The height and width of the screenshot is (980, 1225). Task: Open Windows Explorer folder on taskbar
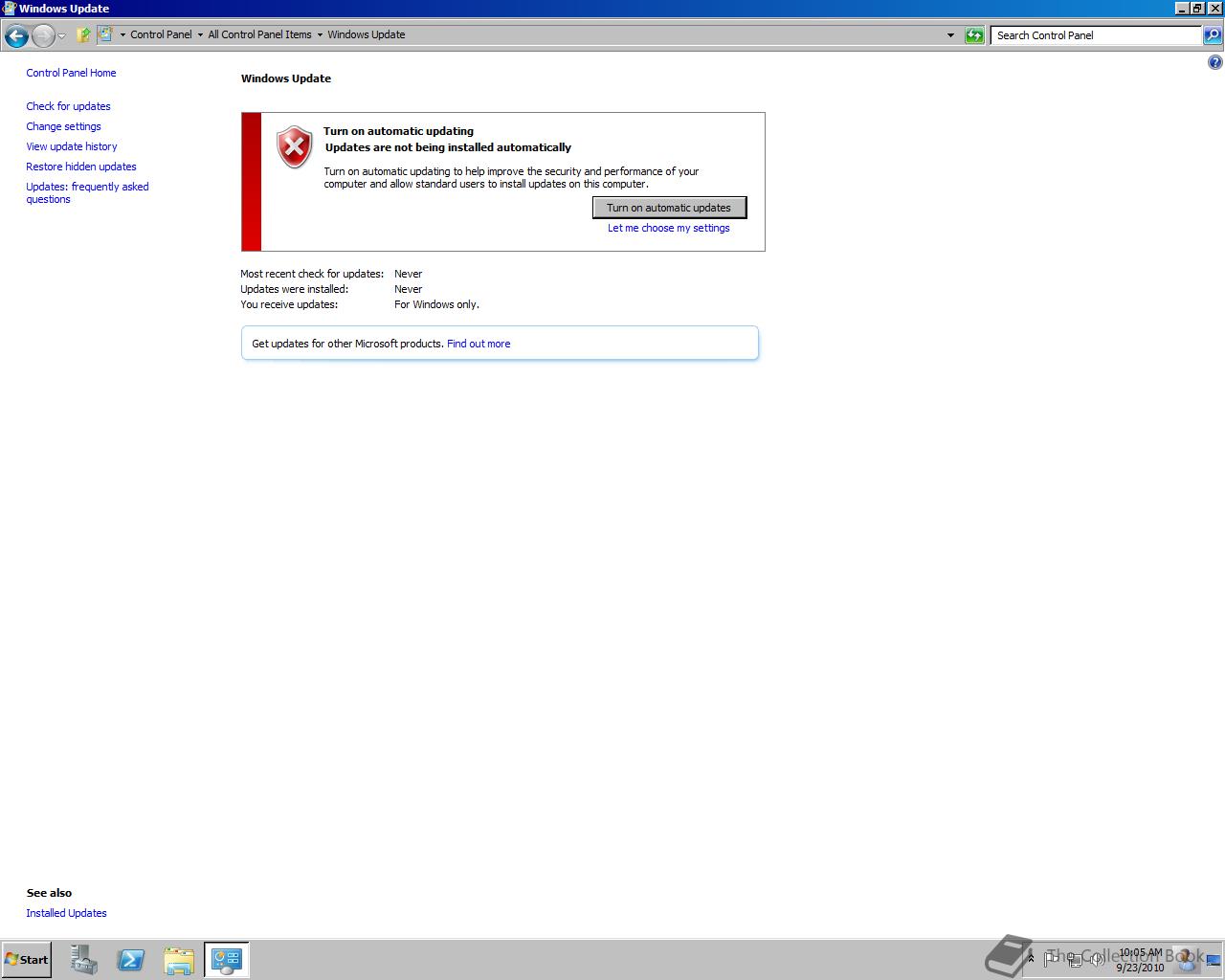click(x=179, y=960)
